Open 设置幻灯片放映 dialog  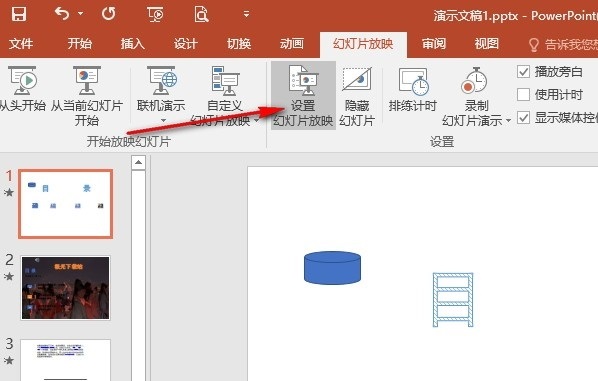pos(303,96)
